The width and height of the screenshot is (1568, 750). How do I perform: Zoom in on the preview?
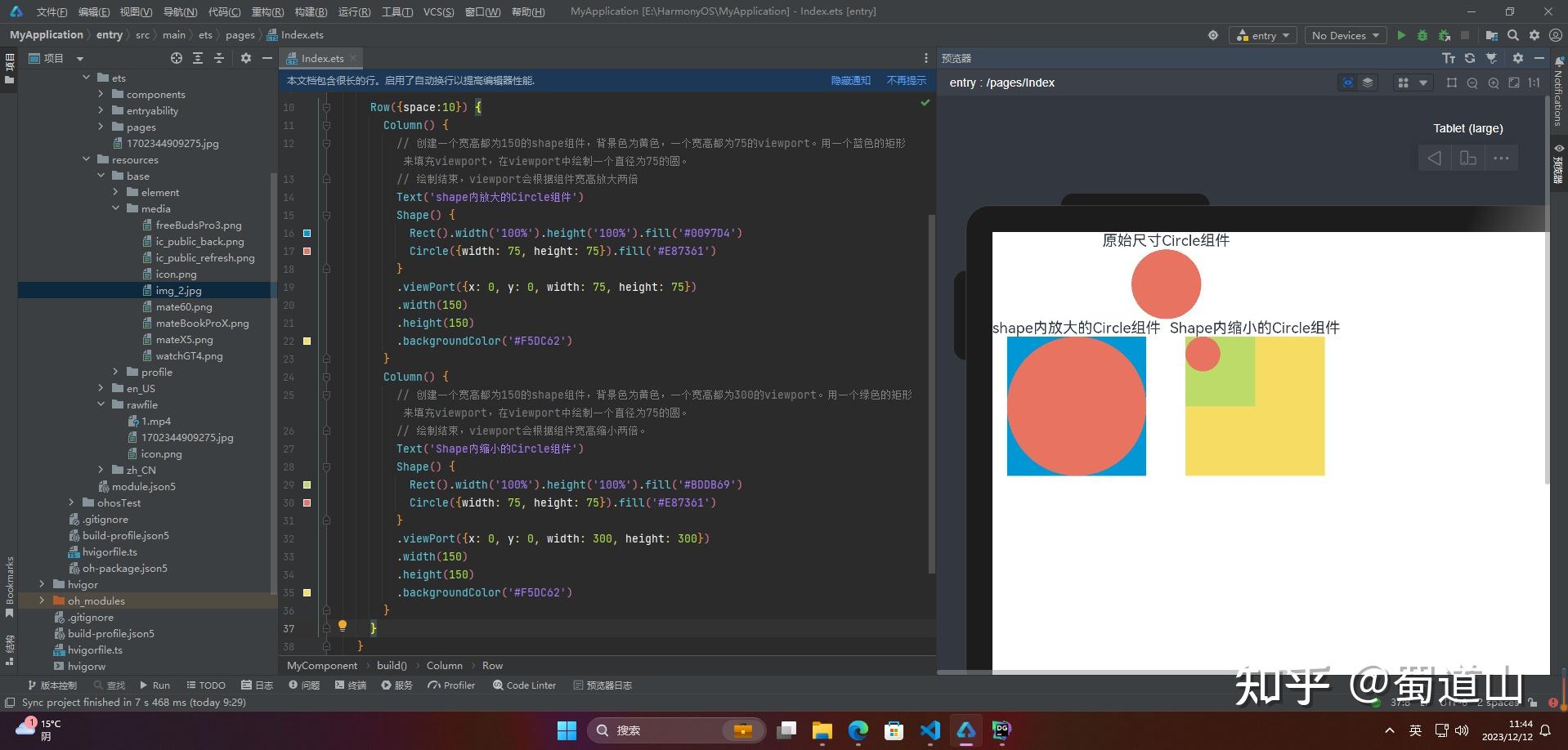pos(1494,83)
